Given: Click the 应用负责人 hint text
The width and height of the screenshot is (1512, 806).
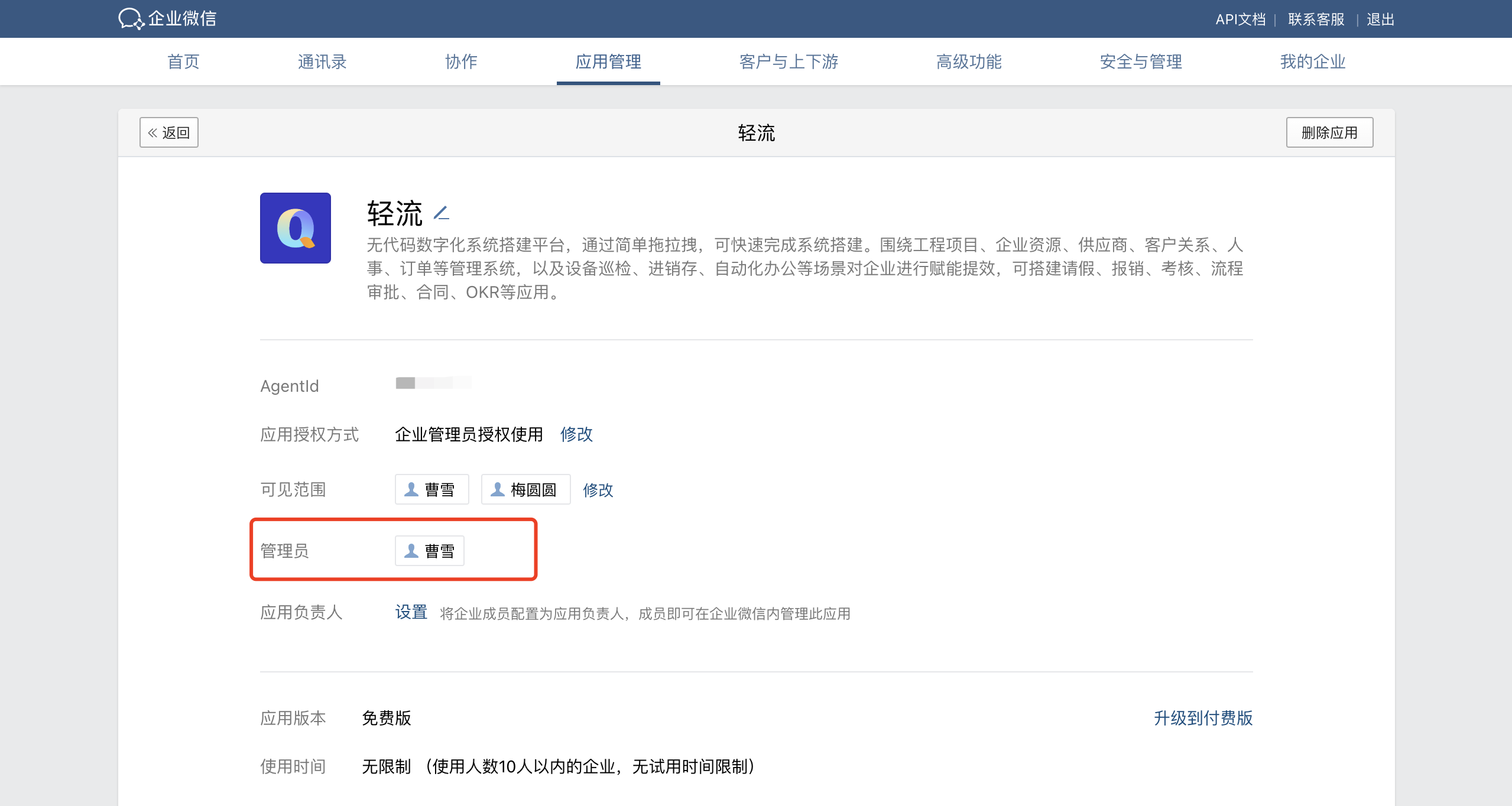Looking at the screenshot, I should click(x=645, y=613).
